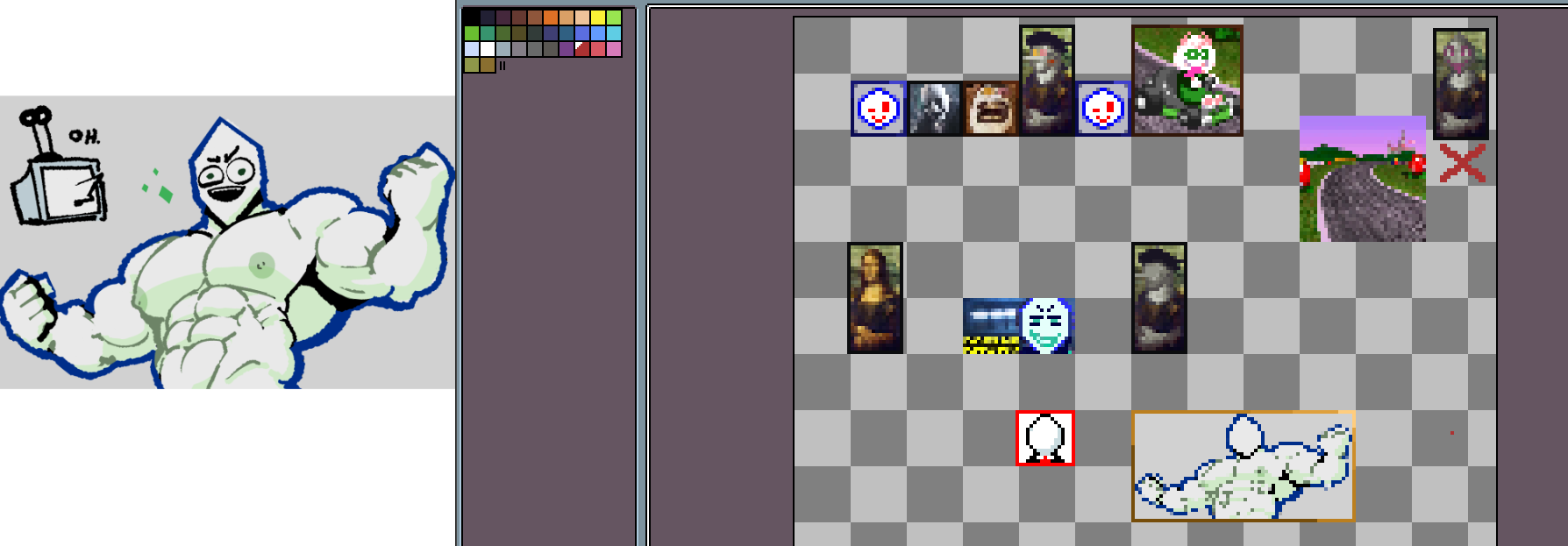Pick the tan palette swatch
Image resolution: width=1568 pixels, height=546 pixels.
pos(567,18)
